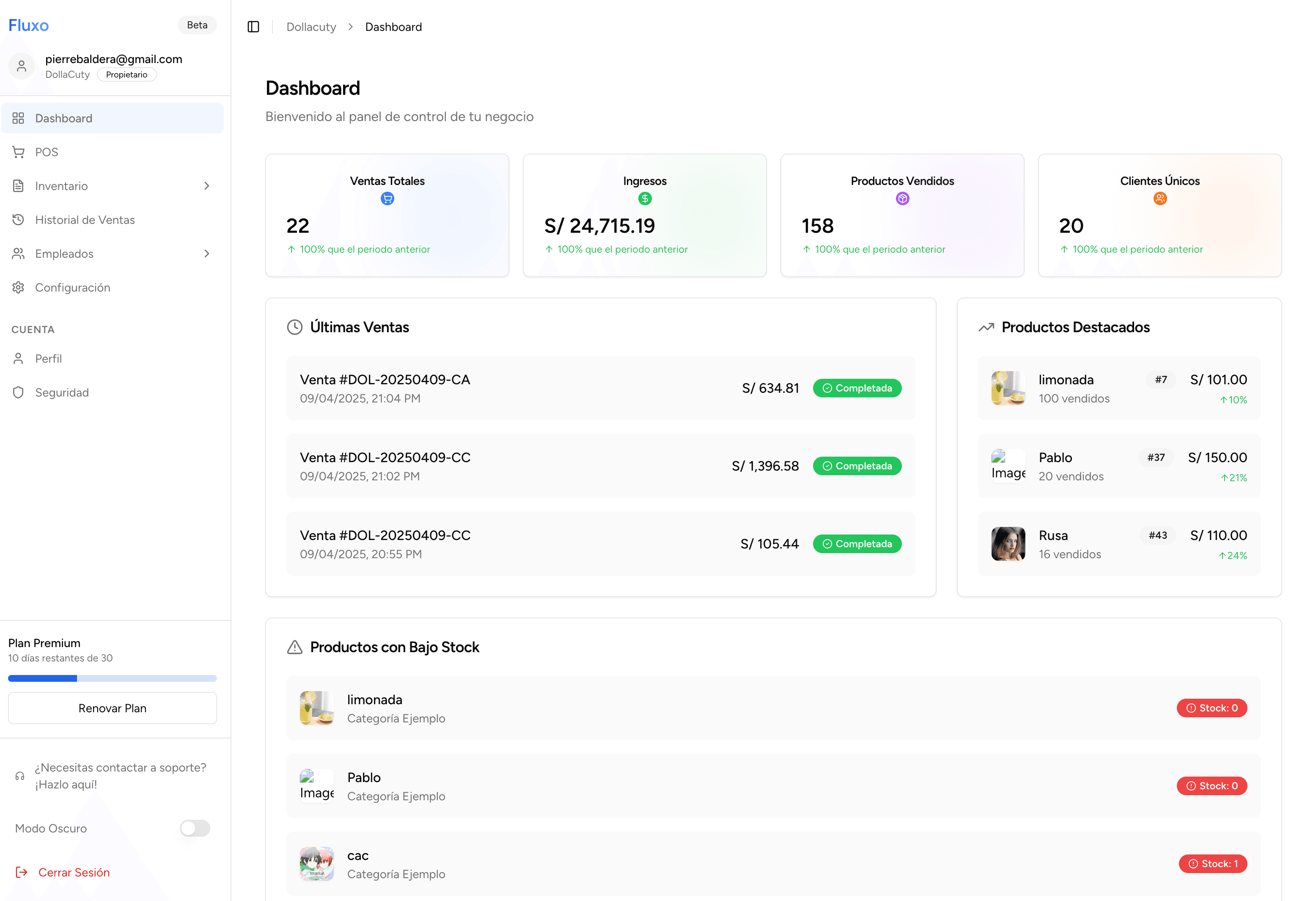Click the Seguridad shield icon
This screenshot has width=1316, height=901.
[18, 393]
